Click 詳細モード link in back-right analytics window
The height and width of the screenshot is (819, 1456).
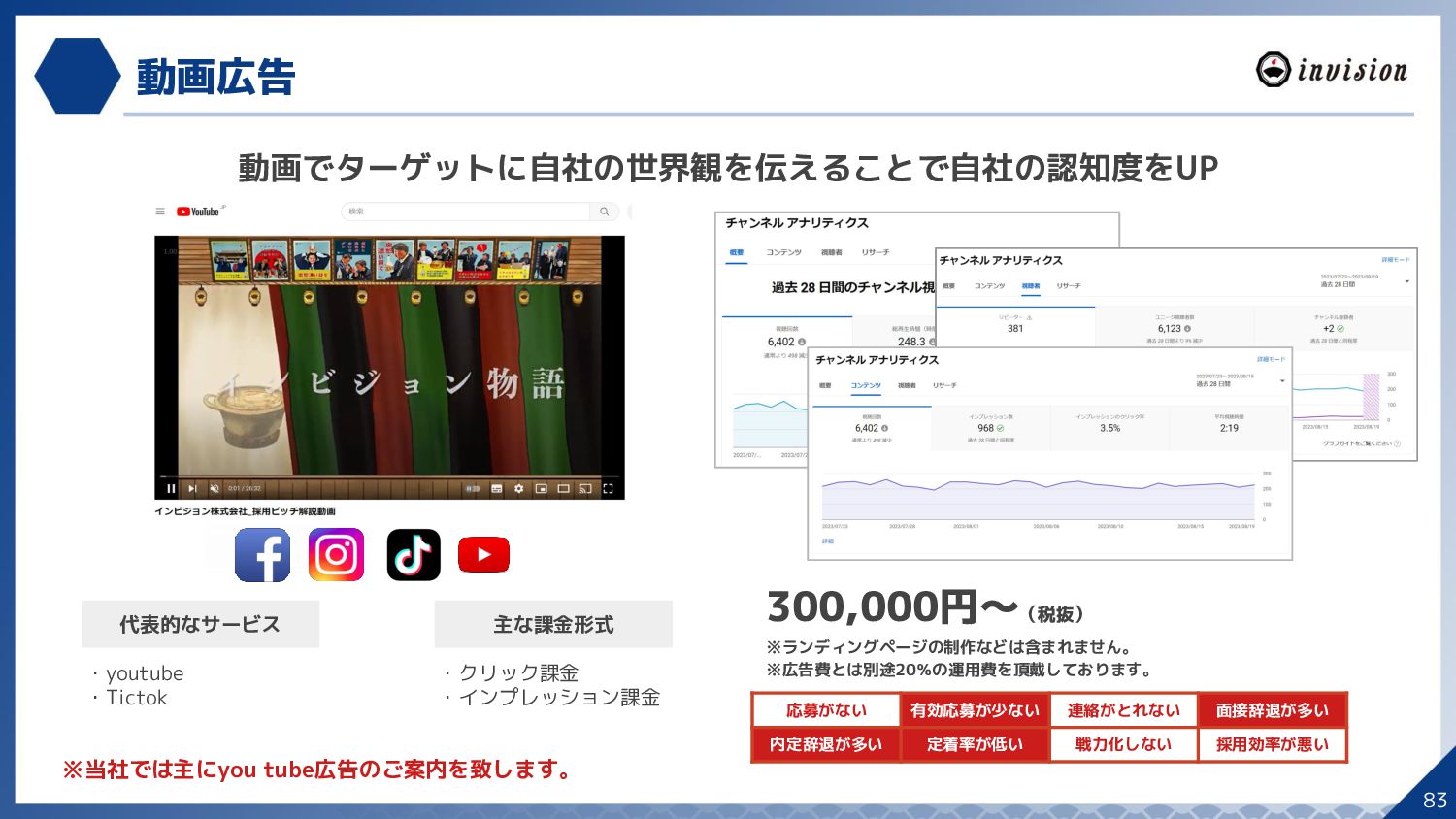(1396, 260)
